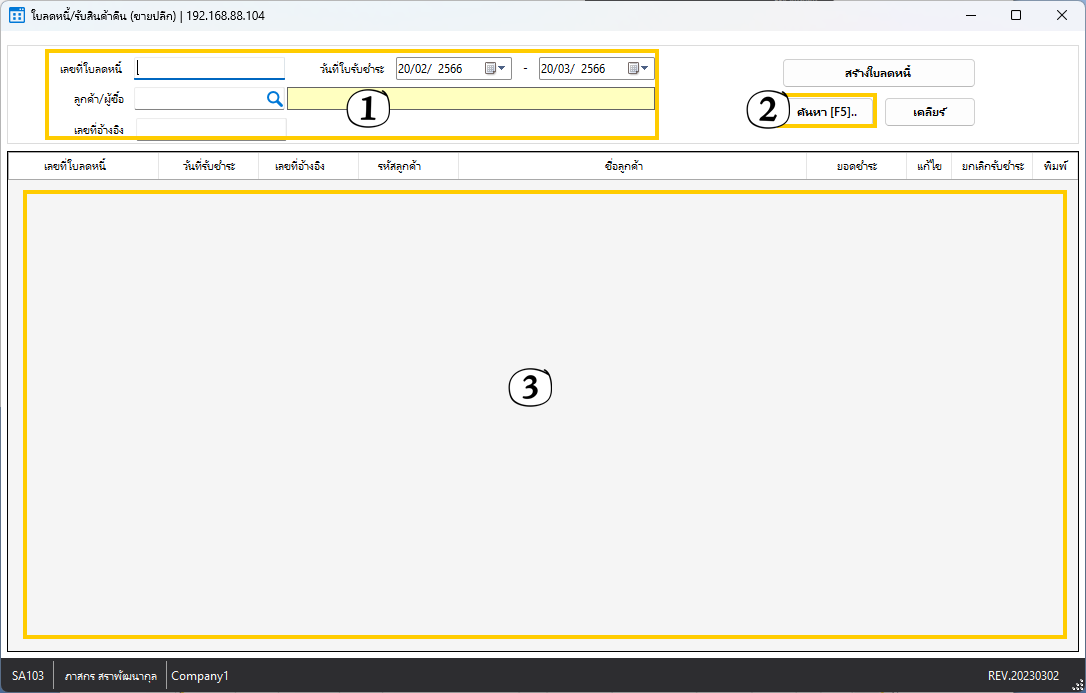Viewport: 1086px width, 693px height.
Task: Click the start date text 20/02/2566
Action: click(x=430, y=69)
